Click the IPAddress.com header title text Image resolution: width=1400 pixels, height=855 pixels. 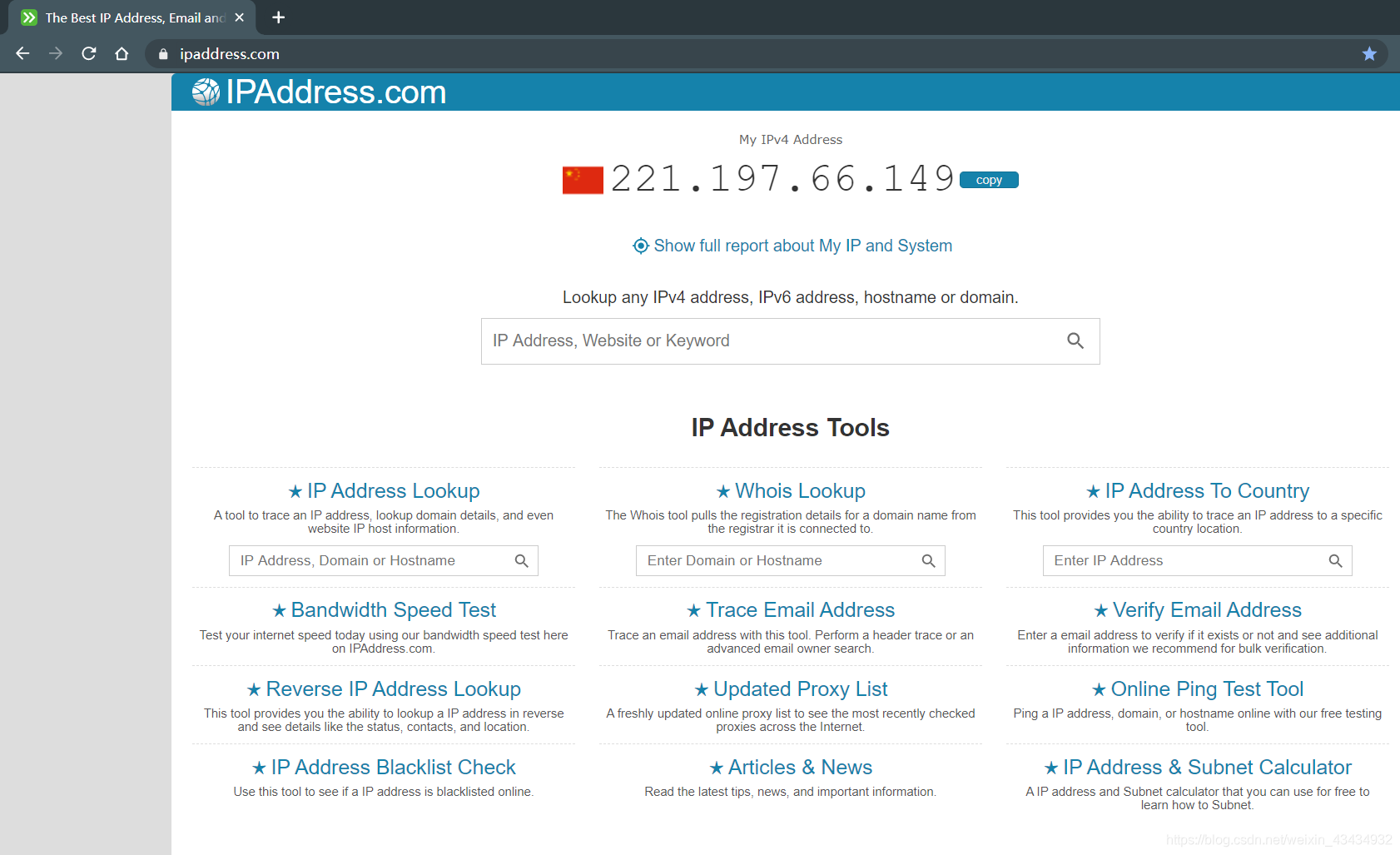(x=336, y=92)
